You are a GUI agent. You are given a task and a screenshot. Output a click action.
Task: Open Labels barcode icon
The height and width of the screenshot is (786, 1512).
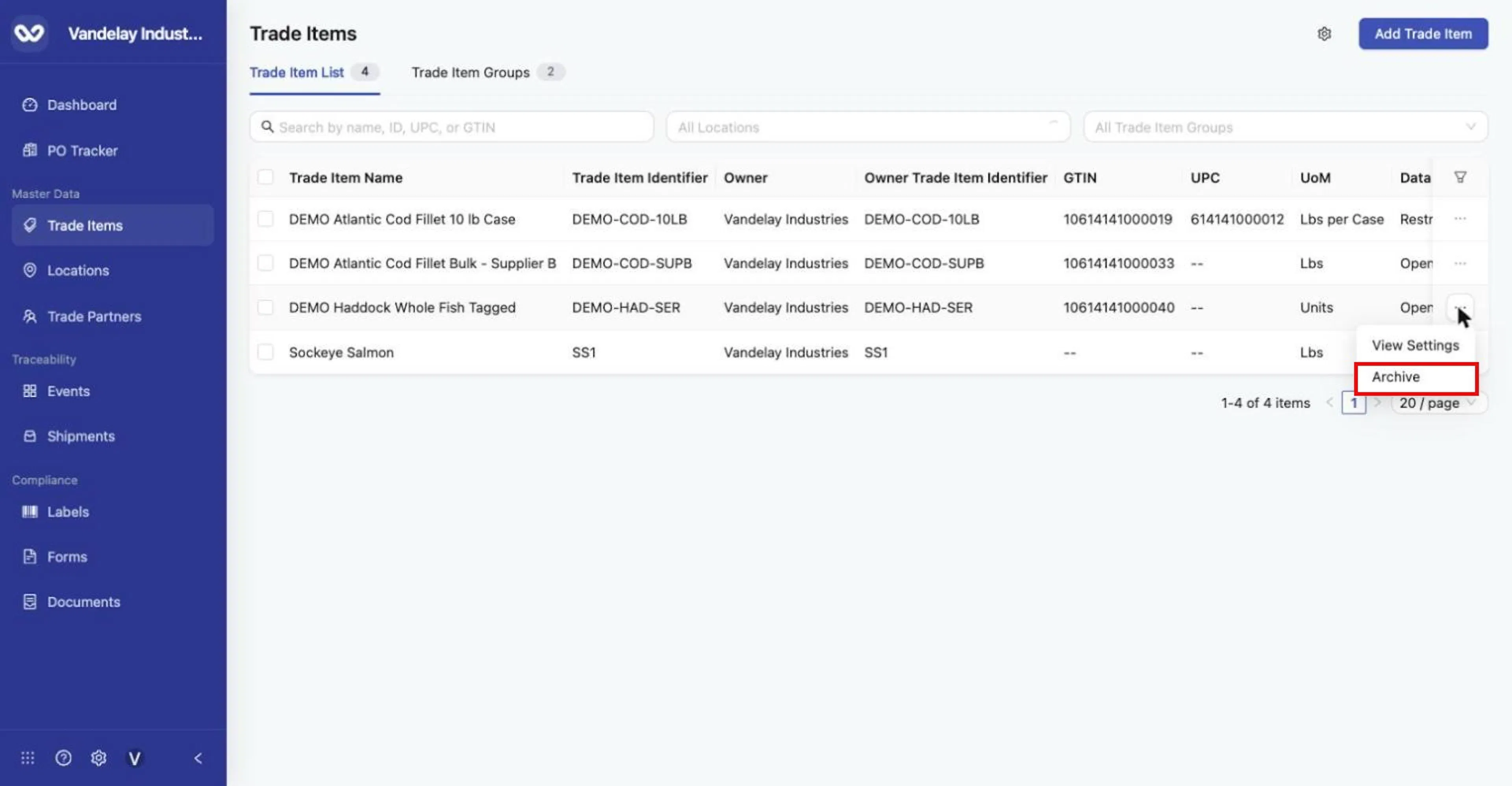30,512
